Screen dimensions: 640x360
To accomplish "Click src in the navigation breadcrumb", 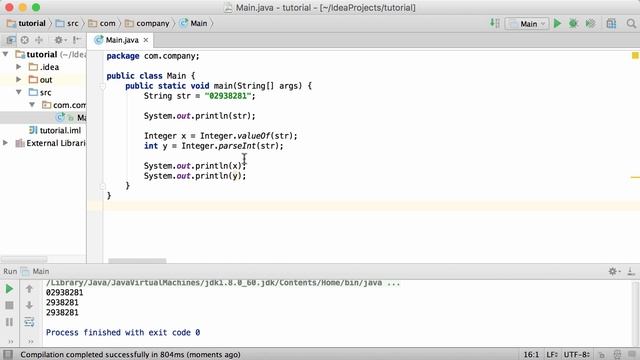I will [67, 23].
